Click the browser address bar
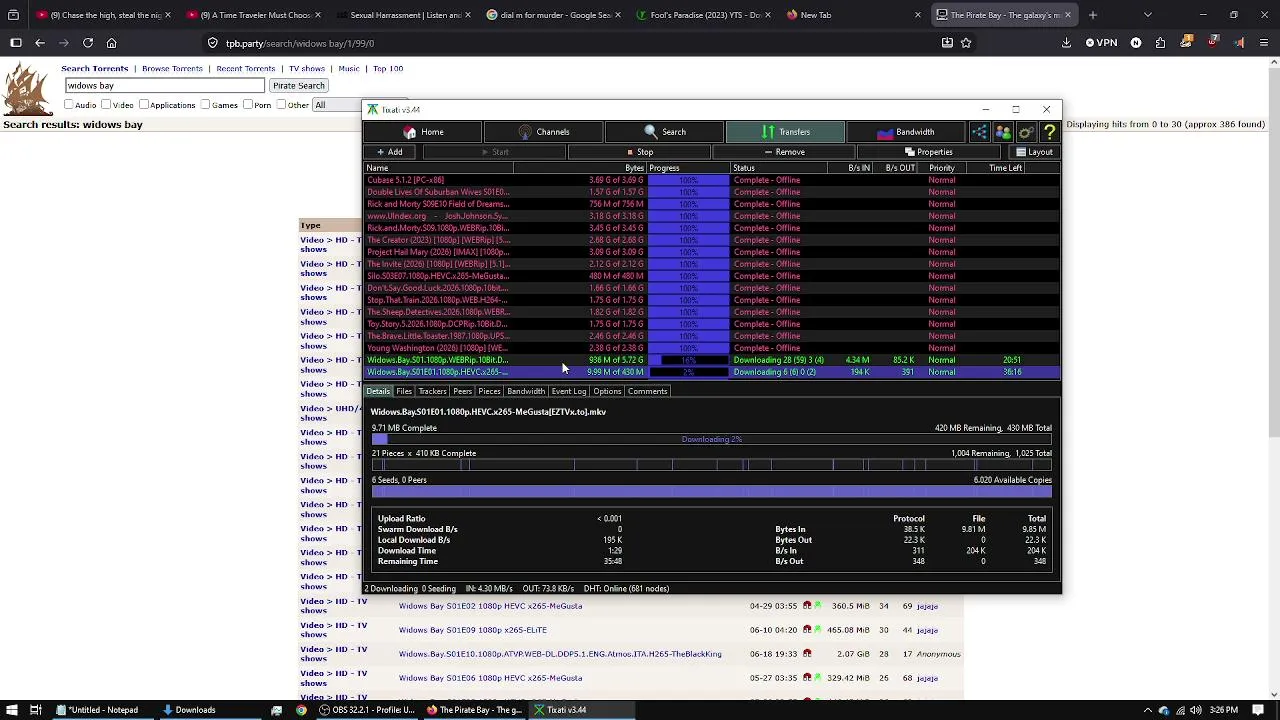Screen dimensions: 1280x720 pyautogui.click(x=570, y=43)
